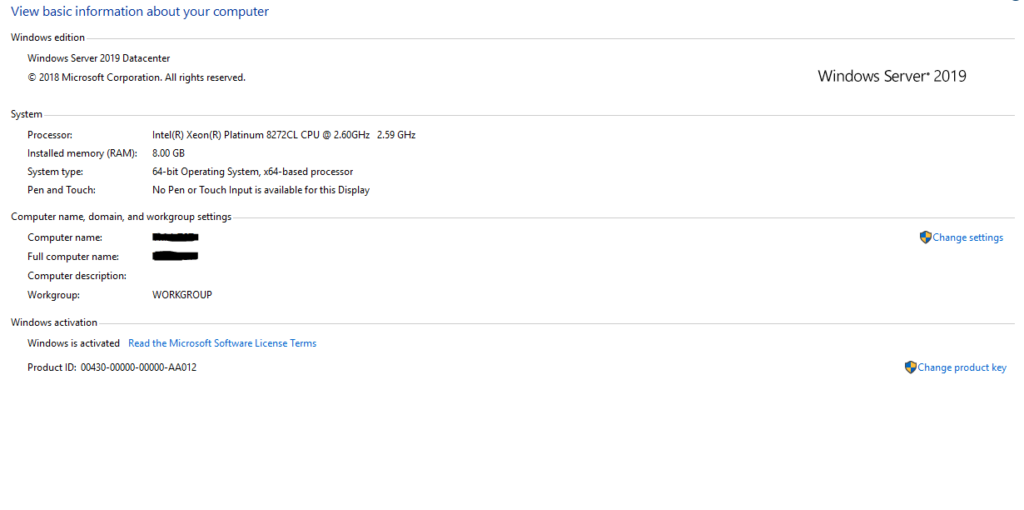Click the 'Pen and Touch:' label
The image size is (1024, 510).
click(61, 190)
